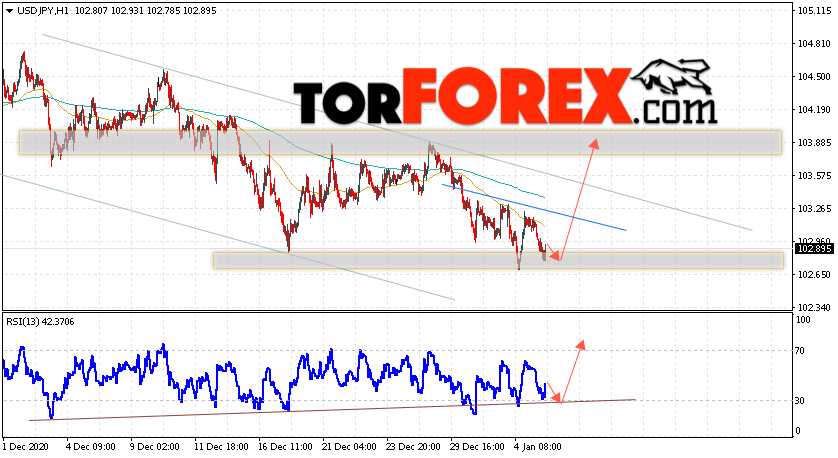Click the 16 Dec 11:00 time label
Image resolution: width=838 pixels, height=458 pixels.
tap(285, 447)
